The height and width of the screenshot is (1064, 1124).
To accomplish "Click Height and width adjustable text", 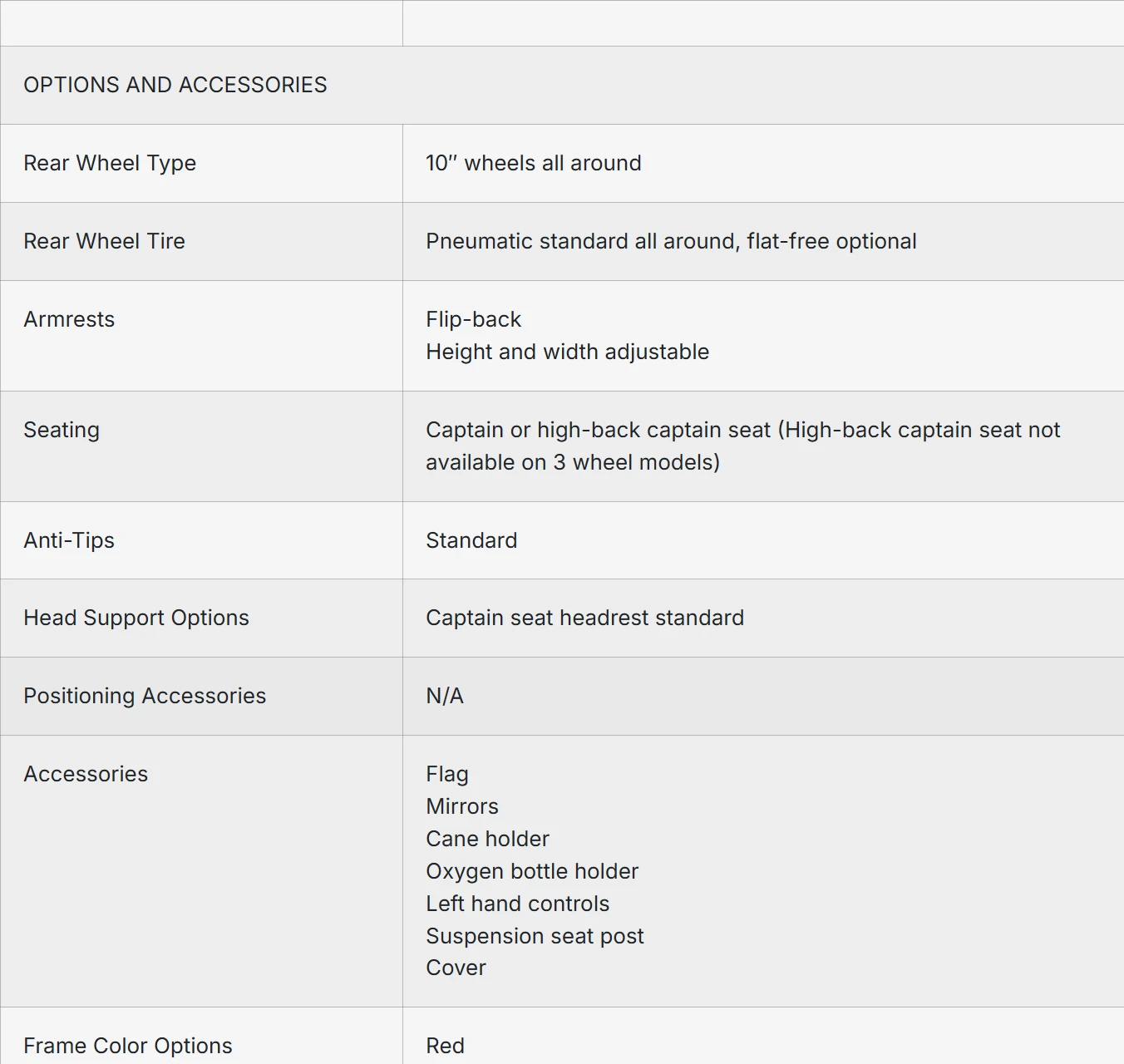I will tap(568, 352).
